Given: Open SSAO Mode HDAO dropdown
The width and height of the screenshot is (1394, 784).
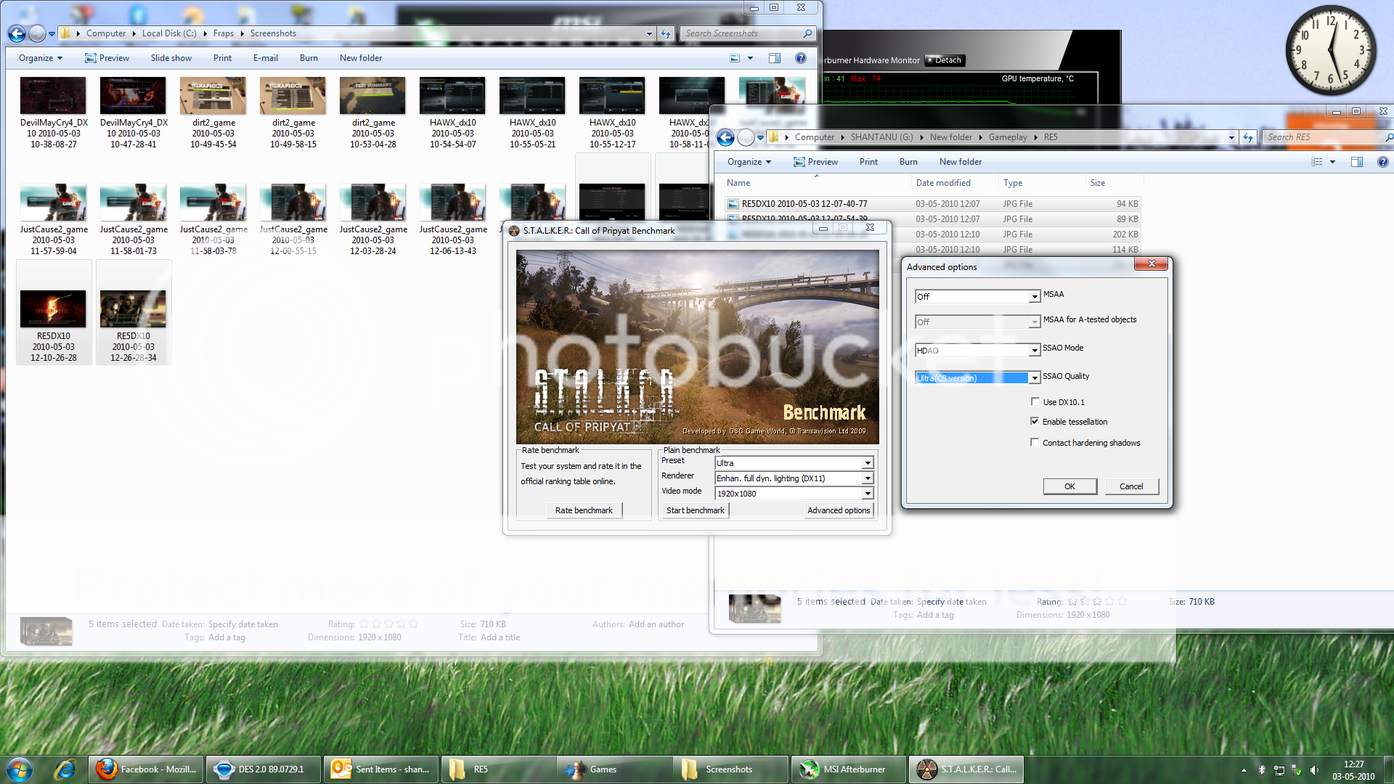Looking at the screenshot, I should pos(1035,351).
